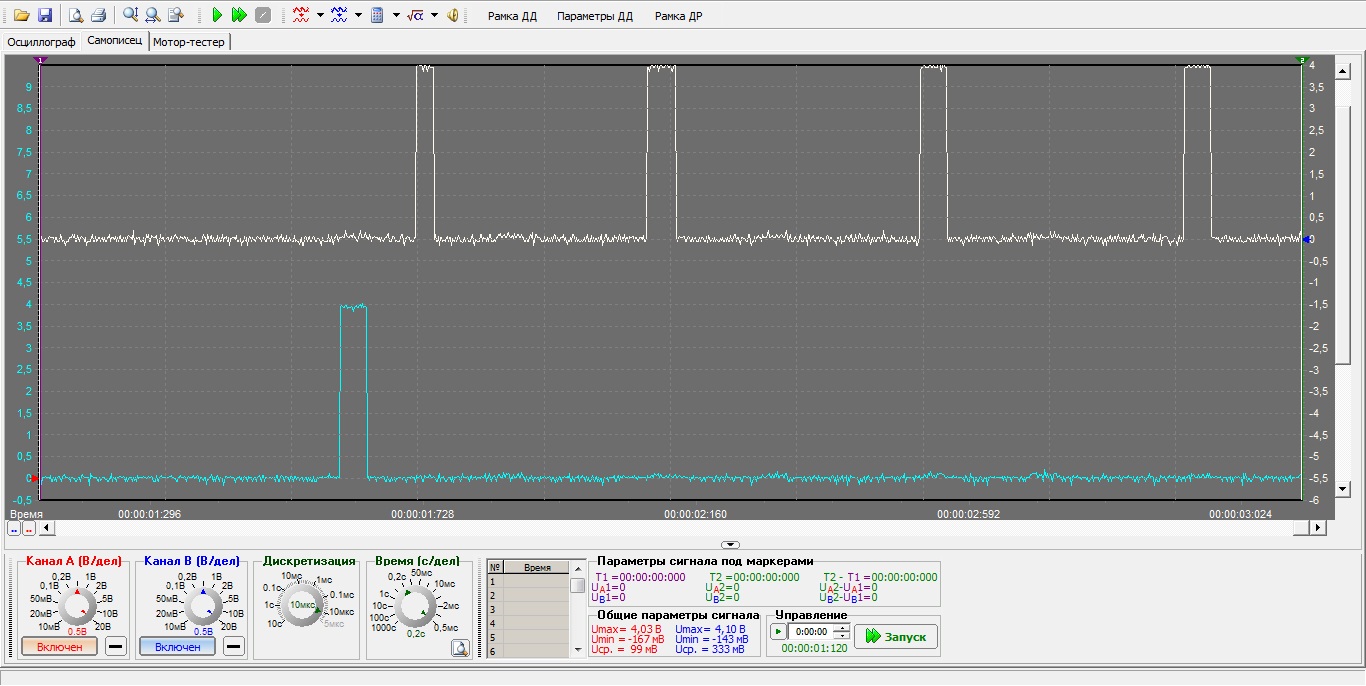Click the blue waveform icon
Image resolution: width=1366 pixels, height=686 pixels.
(339, 15)
